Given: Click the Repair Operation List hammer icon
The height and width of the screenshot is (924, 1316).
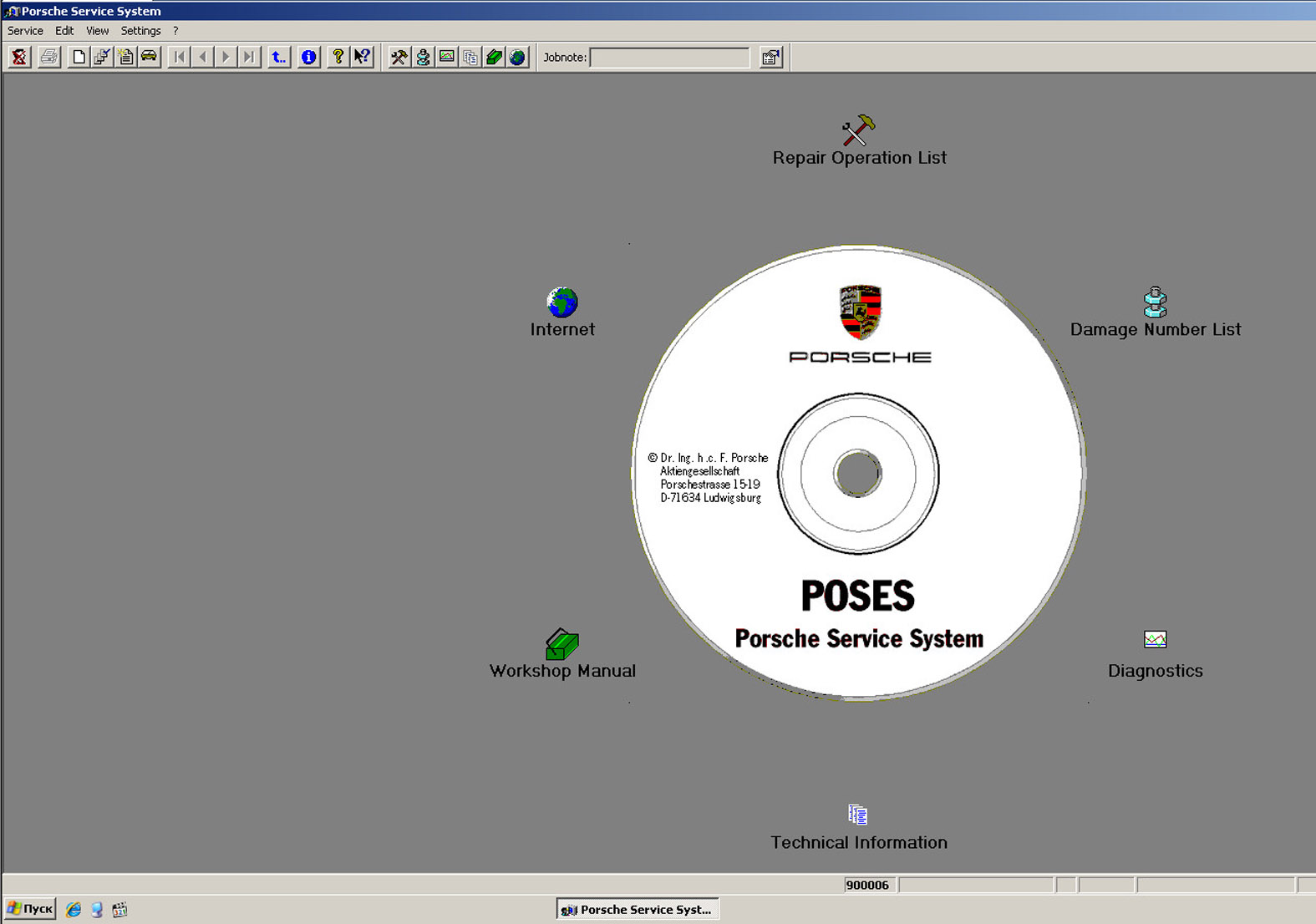Looking at the screenshot, I should pos(858,131).
